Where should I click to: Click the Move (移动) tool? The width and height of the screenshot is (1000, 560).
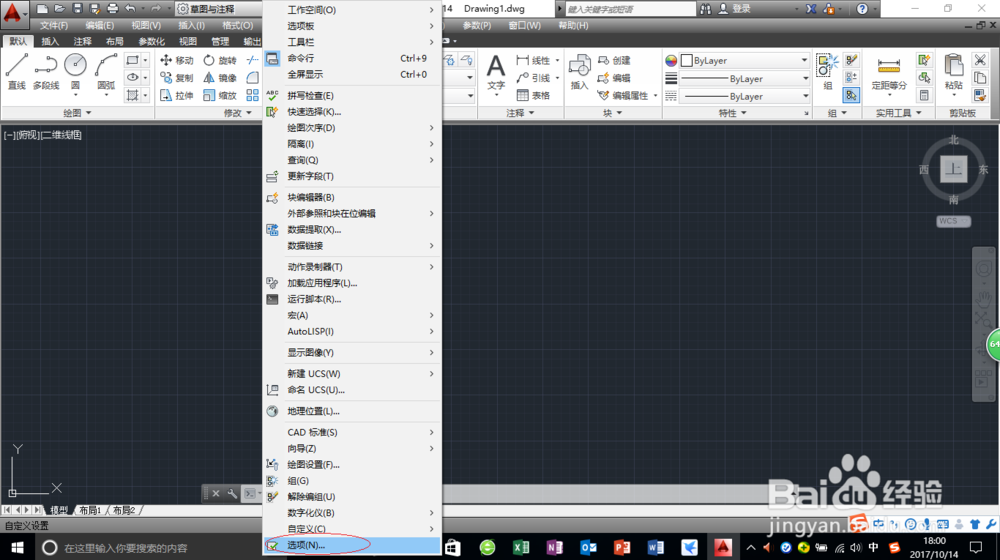click(177, 60)
